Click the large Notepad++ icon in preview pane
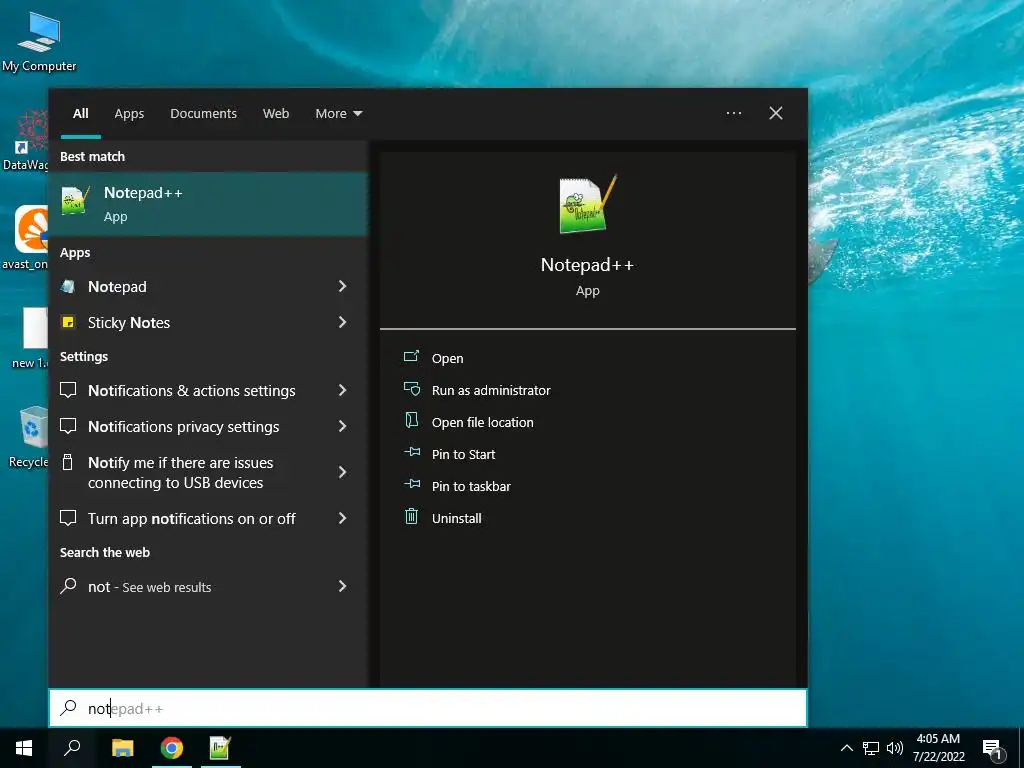The height and width of the screenshot is (768, 1024). click(x=588, y=204)
